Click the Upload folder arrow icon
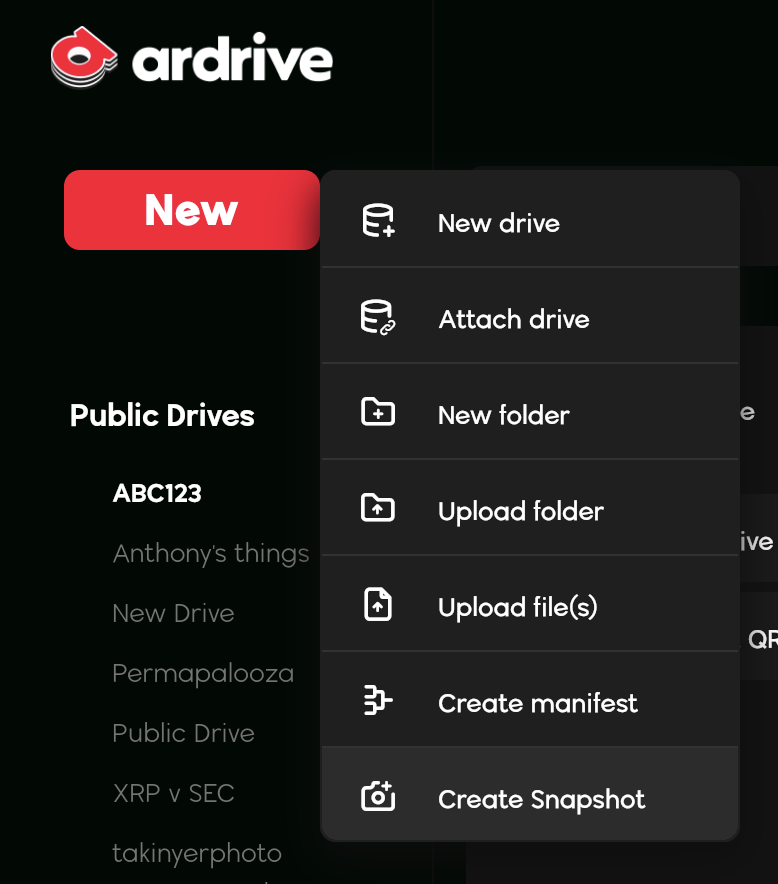 [x=378, y=508]
